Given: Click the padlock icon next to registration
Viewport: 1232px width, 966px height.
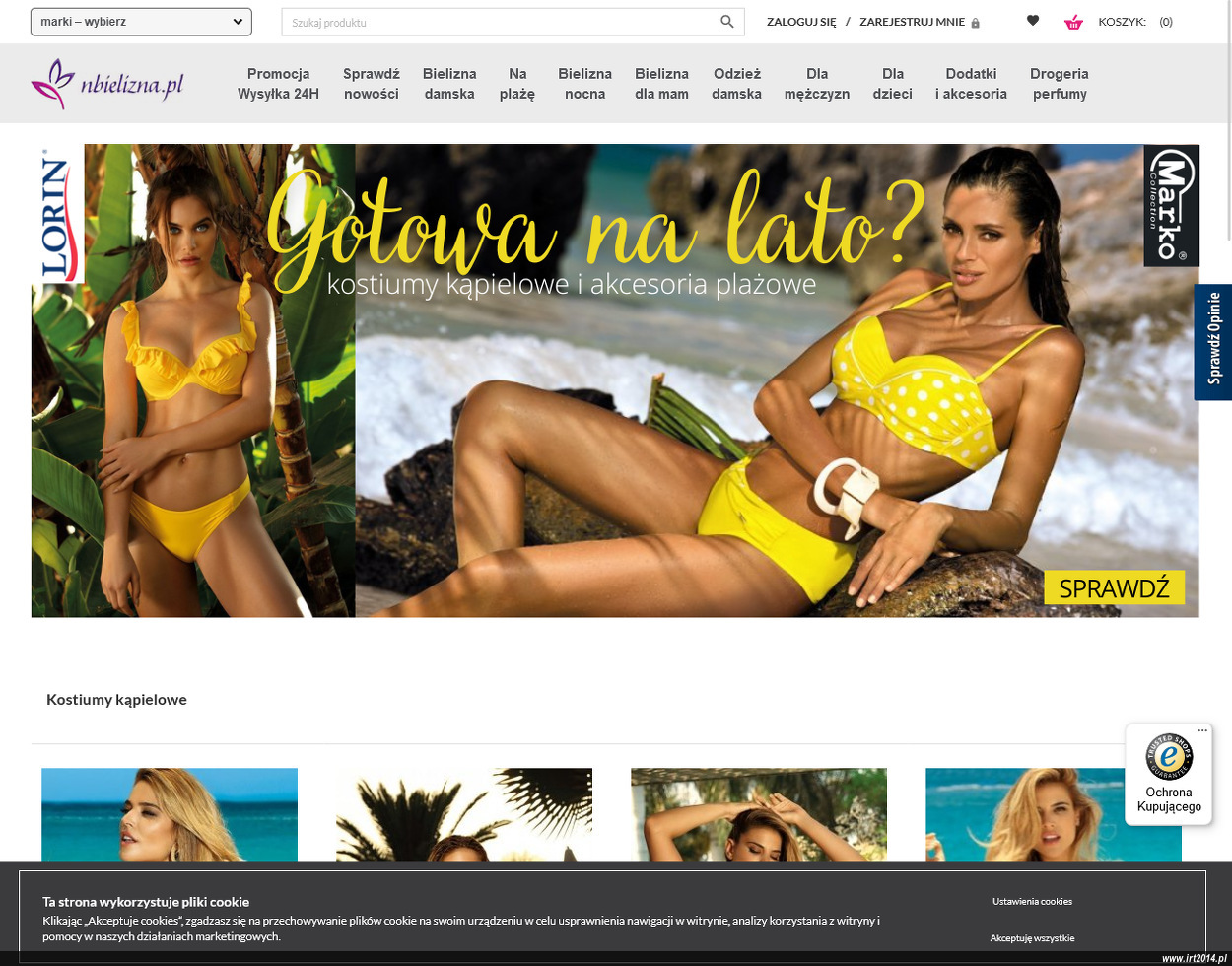Looking at the screenshot, I should pos(976,23).
